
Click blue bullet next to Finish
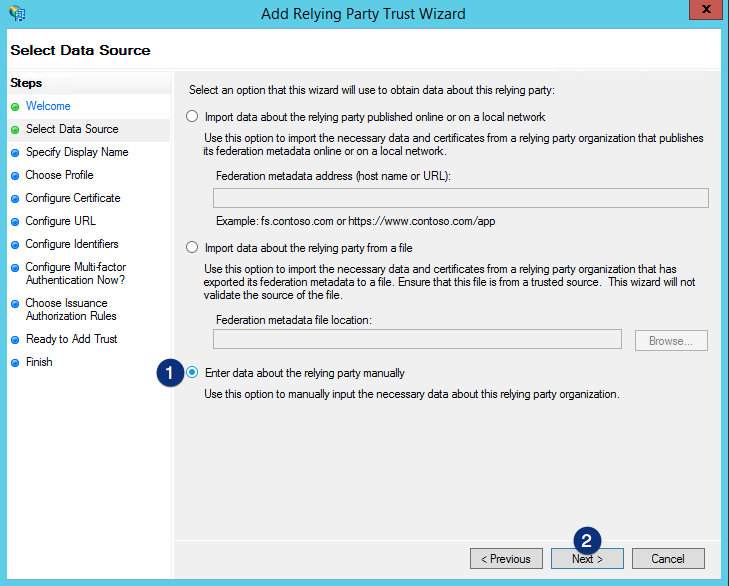coord(15,363)
